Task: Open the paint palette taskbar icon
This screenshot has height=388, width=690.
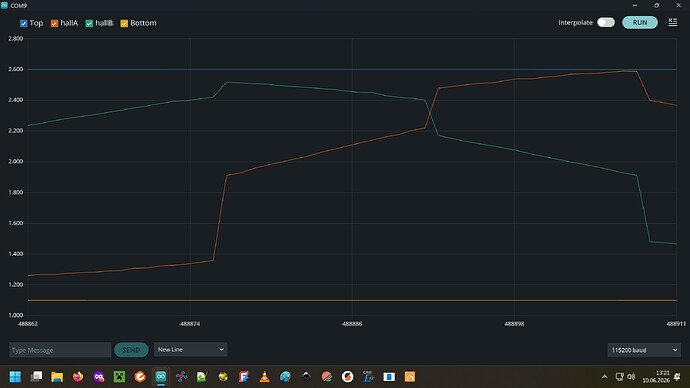Action: pos(285,377)
